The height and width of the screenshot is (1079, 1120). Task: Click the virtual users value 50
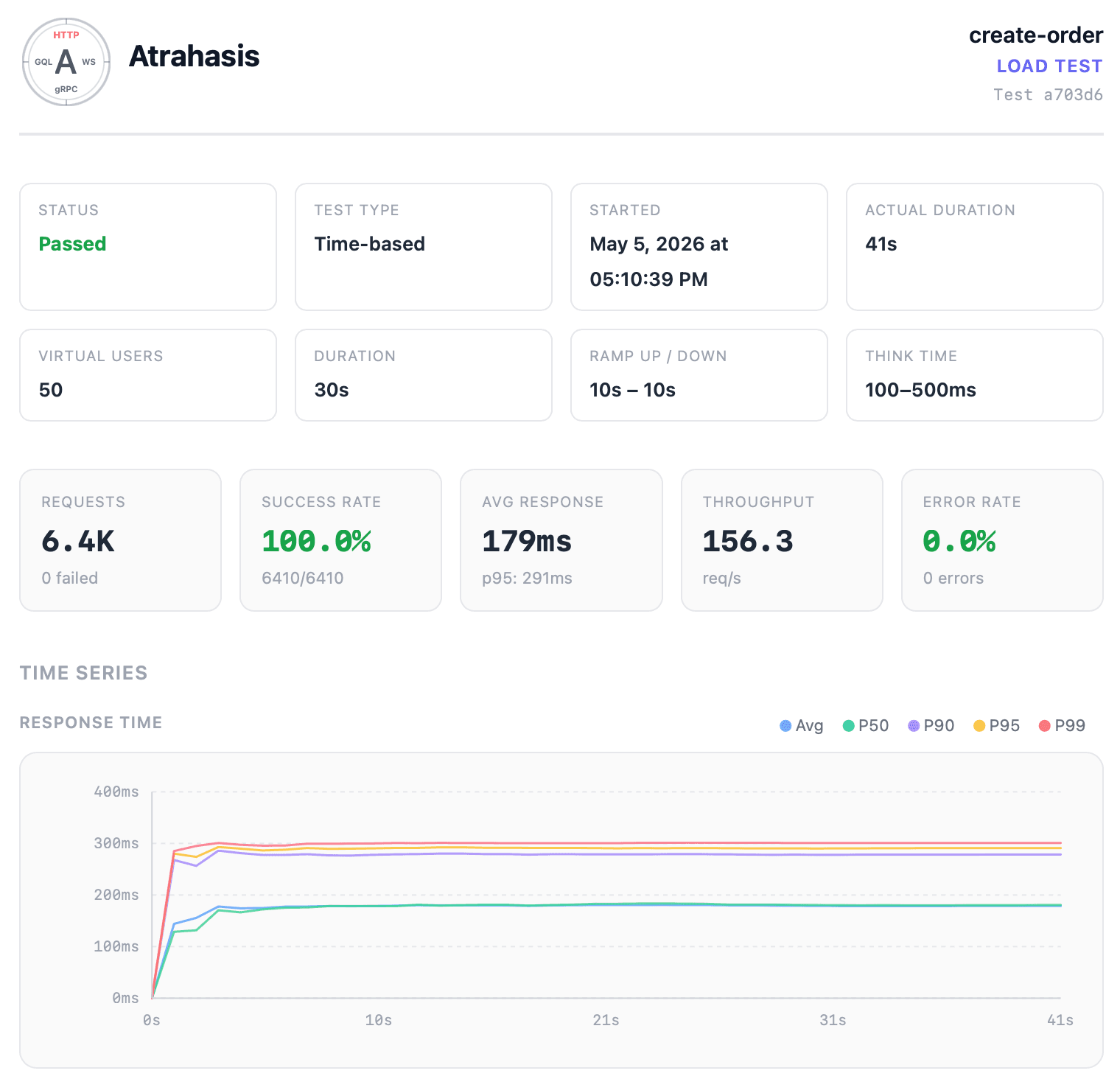(x=51, y=390)
